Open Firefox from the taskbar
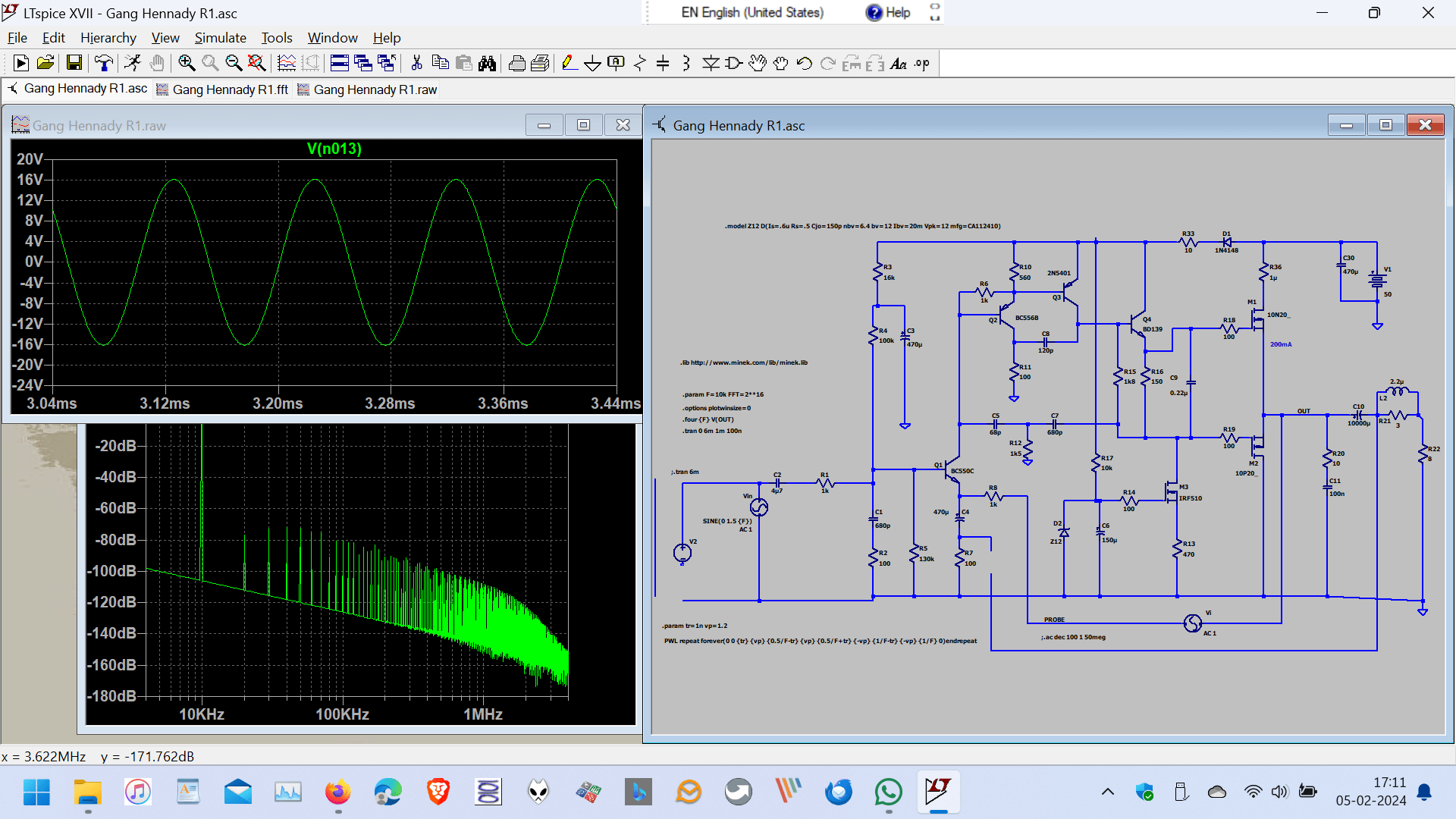The image size is (1456, 819). point(338,792)
